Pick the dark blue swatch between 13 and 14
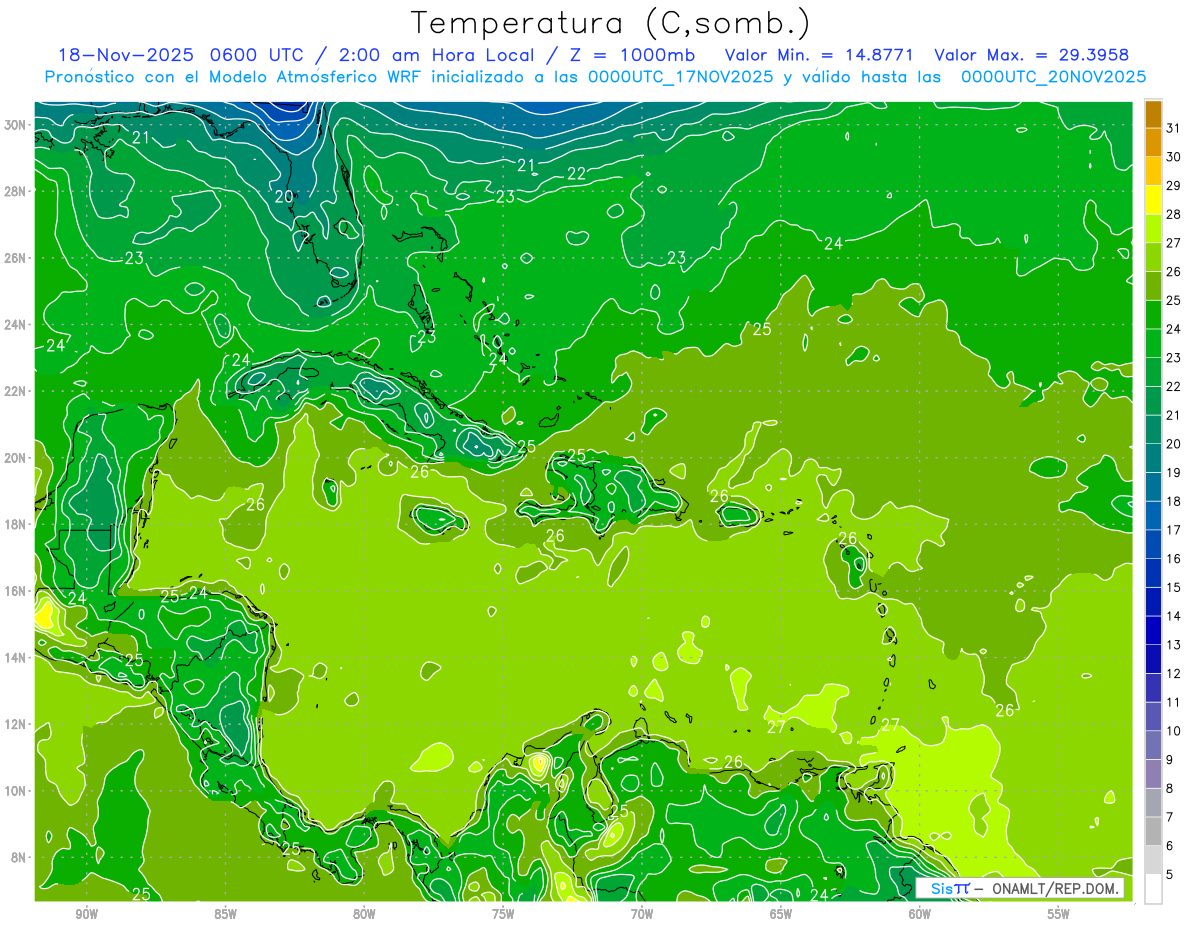 pyautogui.click(x=1153, y=630)
